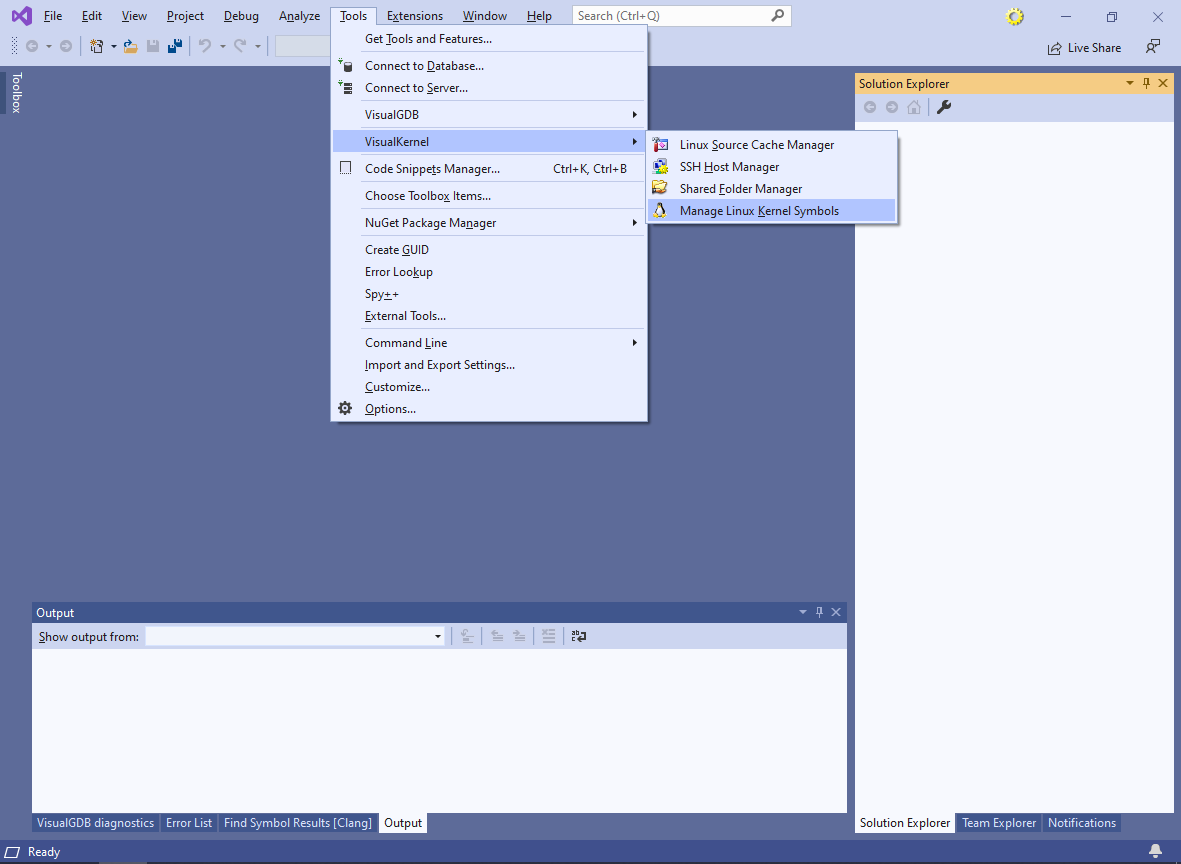This screenshot has height=864, width=1181.
Task: Open SSH Host Manager
Action: point(772,166)
